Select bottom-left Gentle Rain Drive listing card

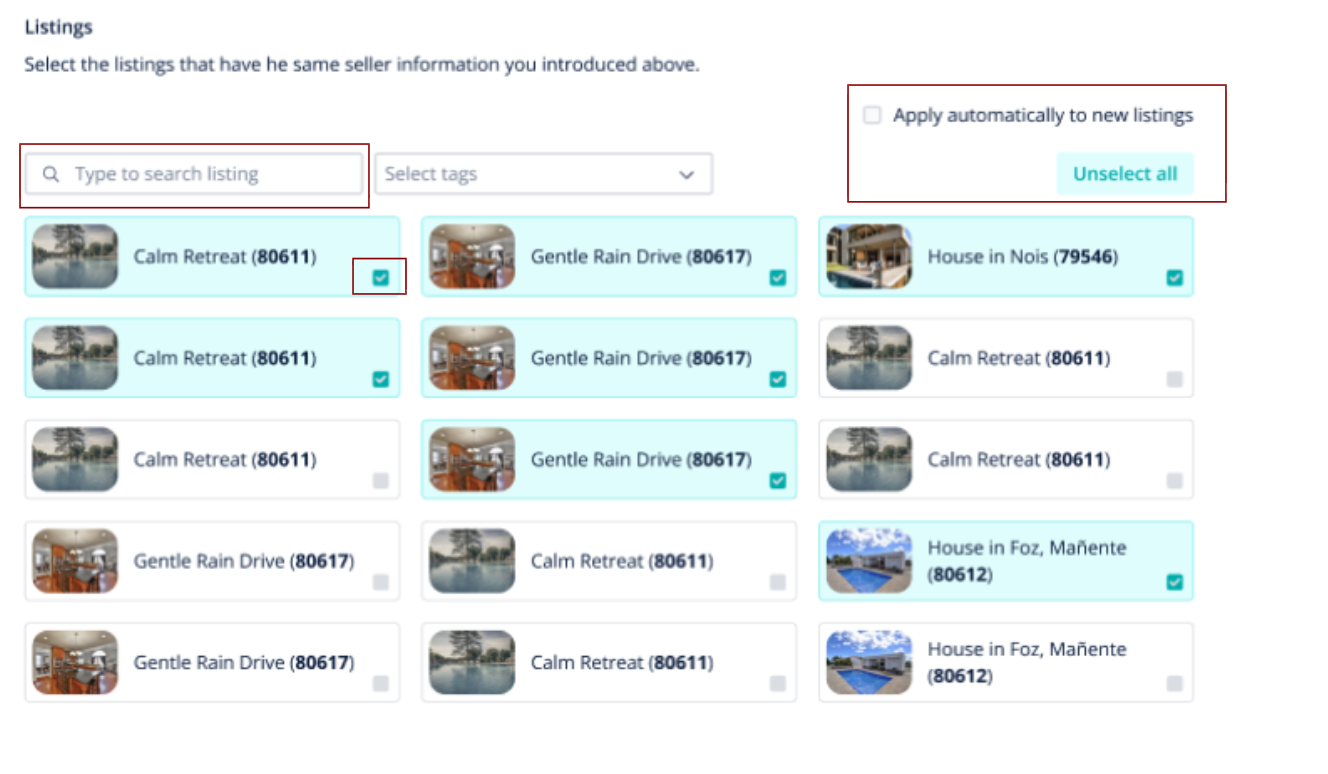[212, 662]
